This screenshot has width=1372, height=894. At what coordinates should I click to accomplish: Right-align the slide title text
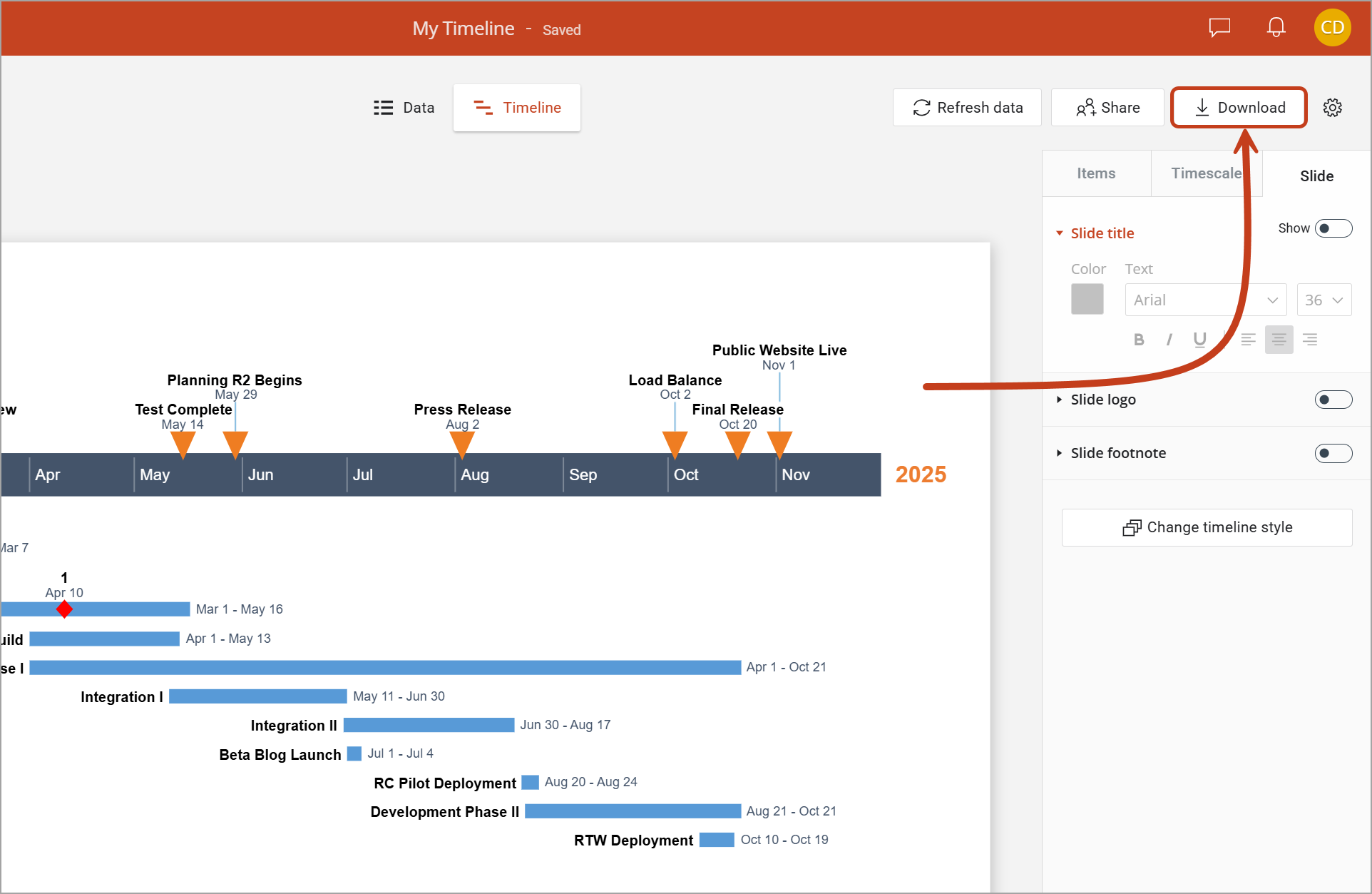(1310, 340)
